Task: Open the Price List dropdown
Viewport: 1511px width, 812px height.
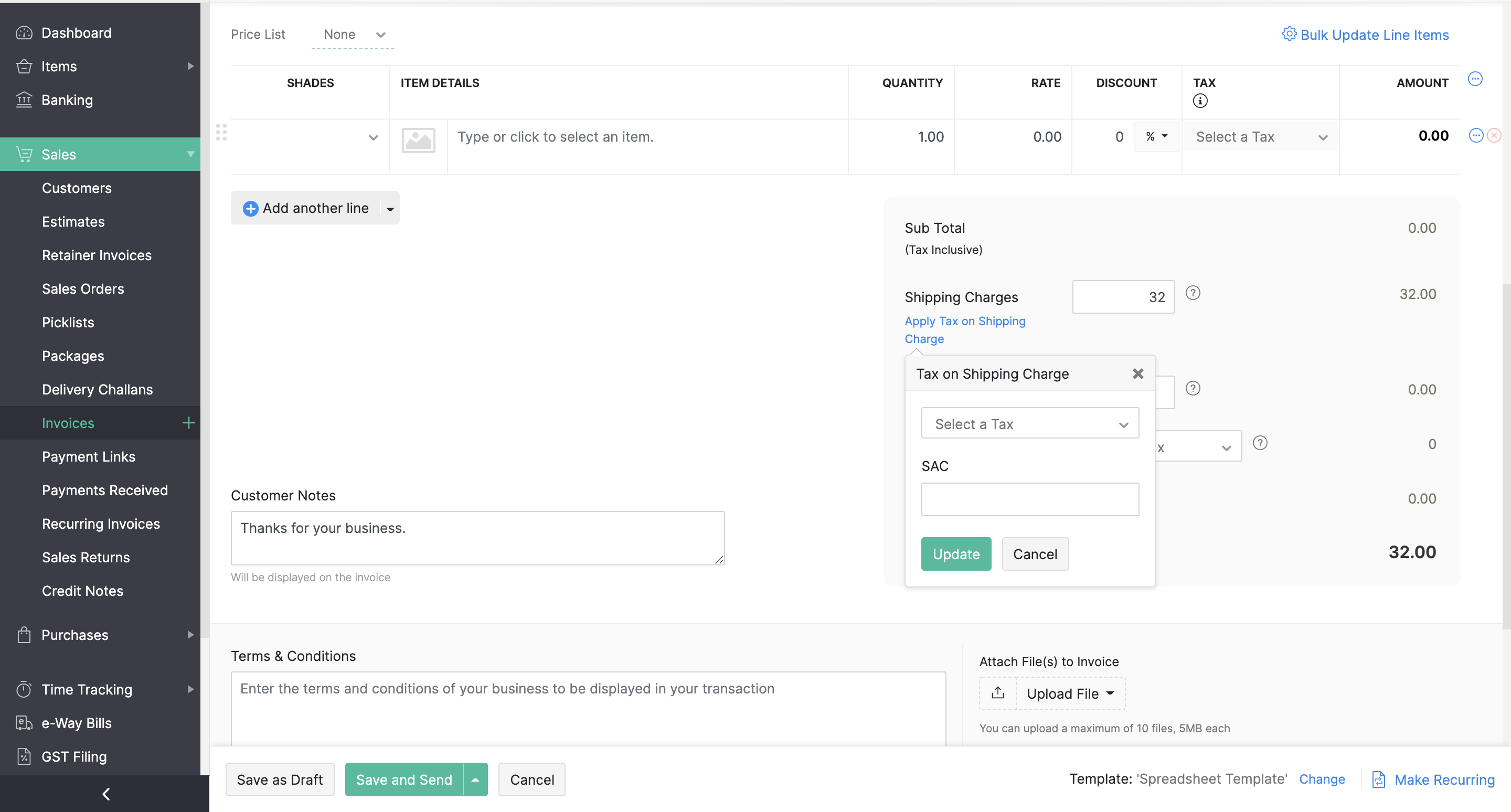Action: 354,35
